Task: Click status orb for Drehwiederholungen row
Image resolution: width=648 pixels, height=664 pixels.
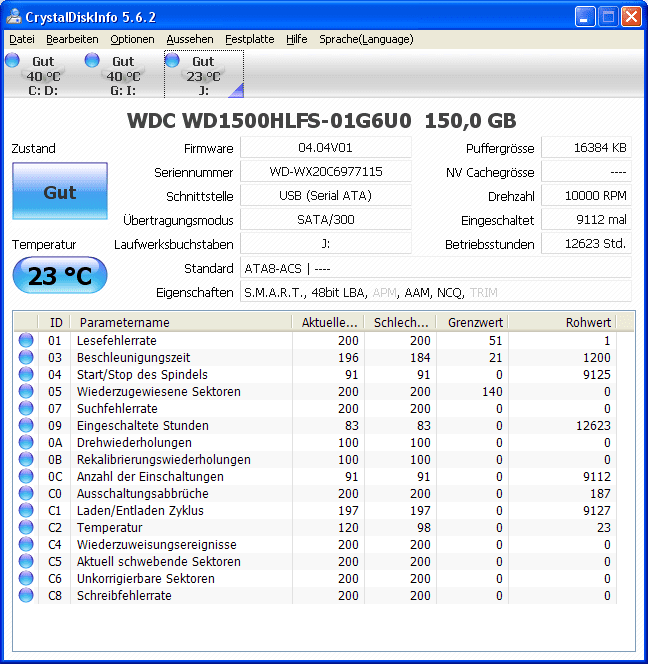Action: (26, 443)
